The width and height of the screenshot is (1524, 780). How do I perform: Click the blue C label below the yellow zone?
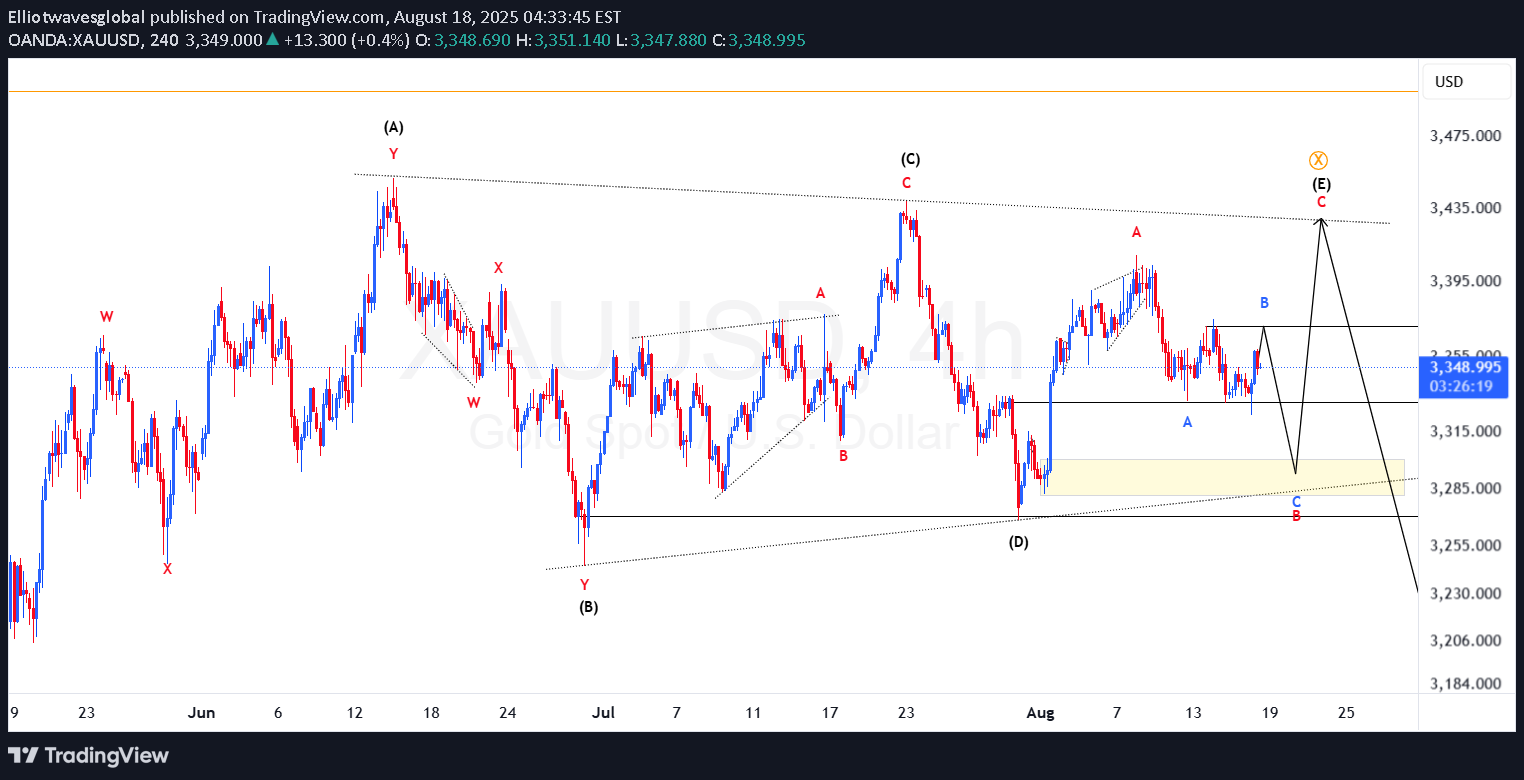tap(1296, 501)
